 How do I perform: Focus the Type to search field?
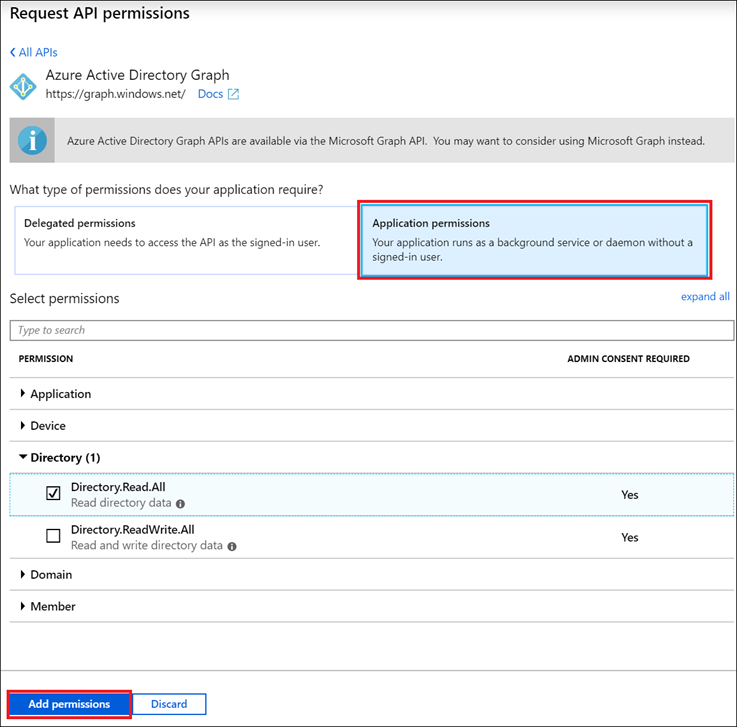371,330
